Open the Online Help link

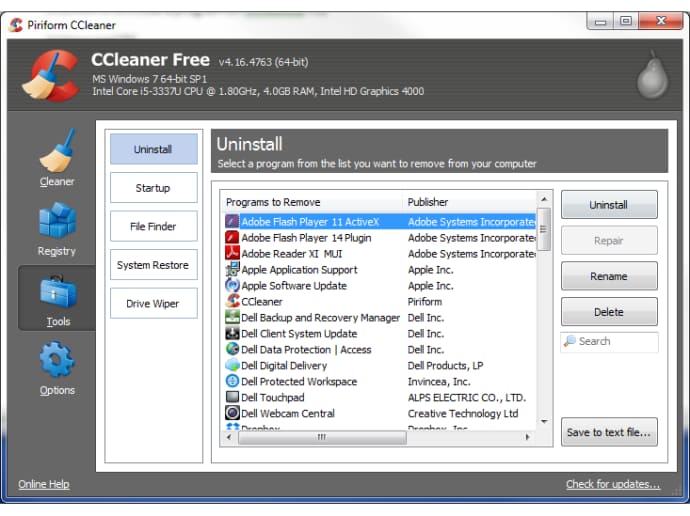[44, 485]
